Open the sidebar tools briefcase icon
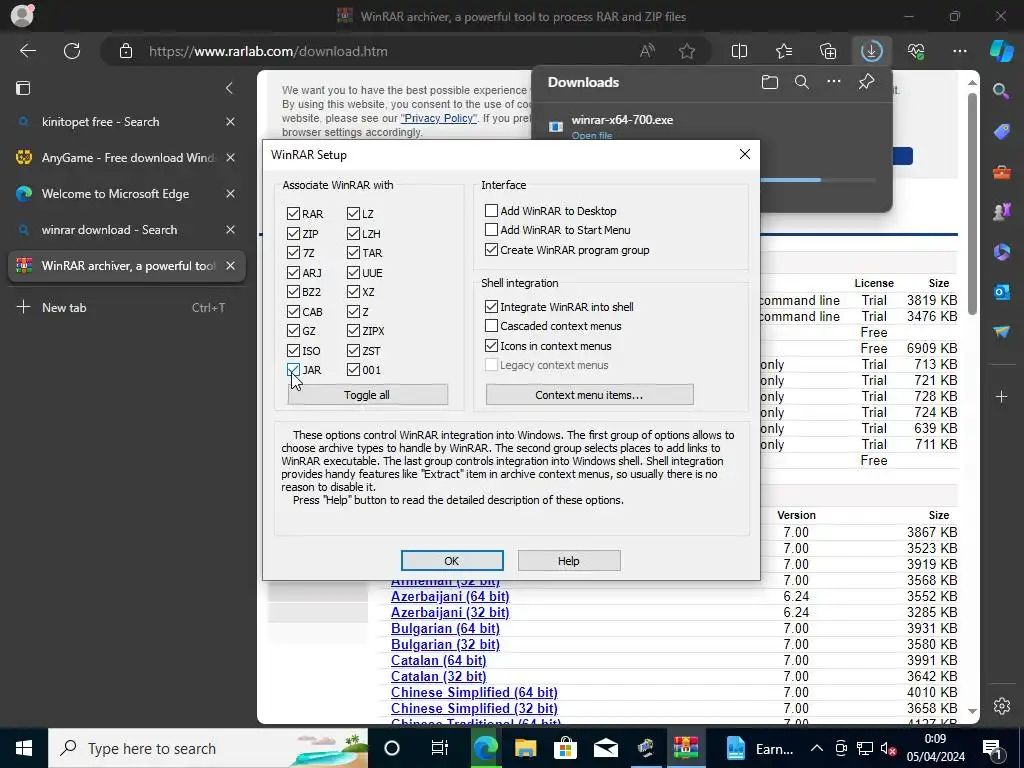The width and height of the screenshot is (1024, 768). tap(1001, 172)
